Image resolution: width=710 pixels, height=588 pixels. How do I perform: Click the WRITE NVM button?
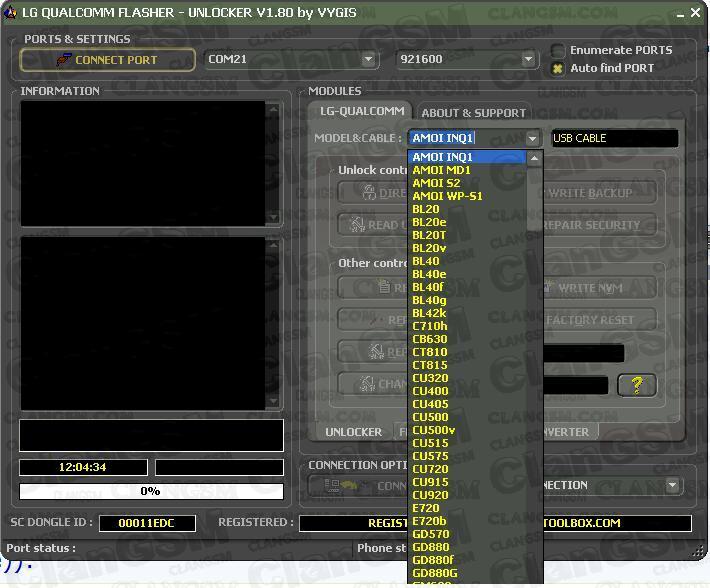pos(599,288)
